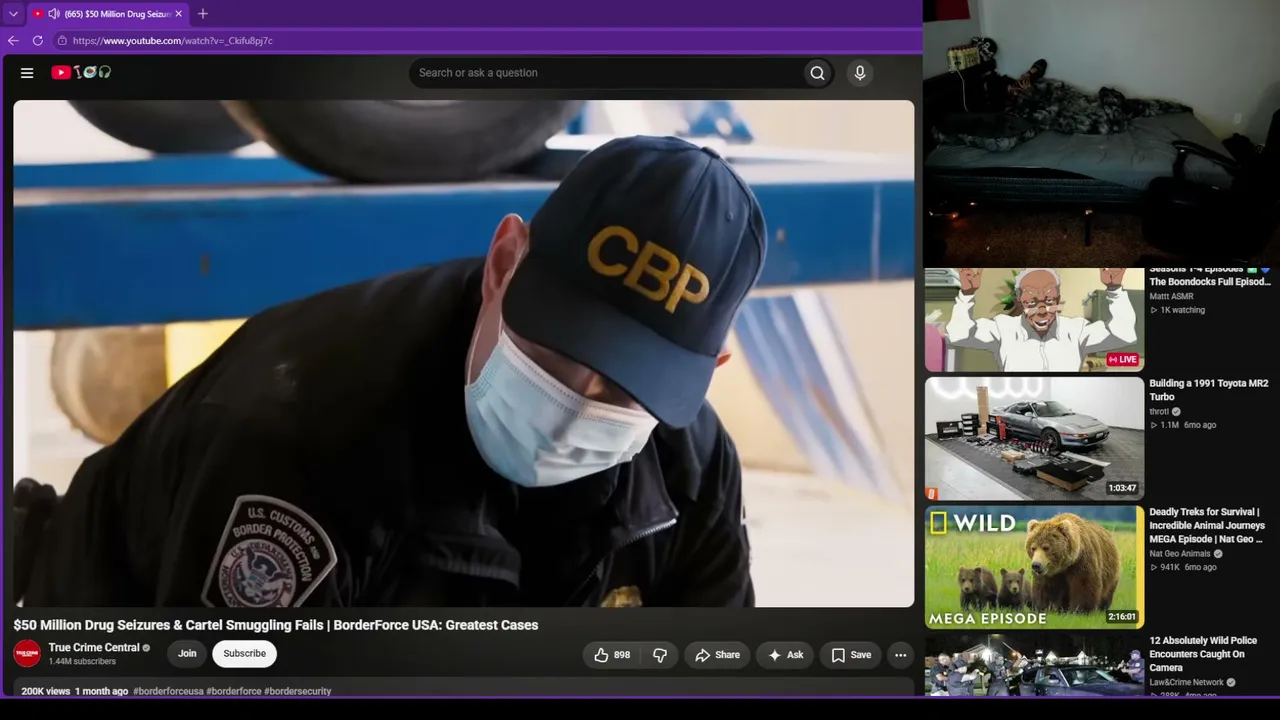Open the Wild Police Encounters thumbnail
The height and width of the screenshot is (720, 1280).
pyautogui.click(x=1034, y=666)
